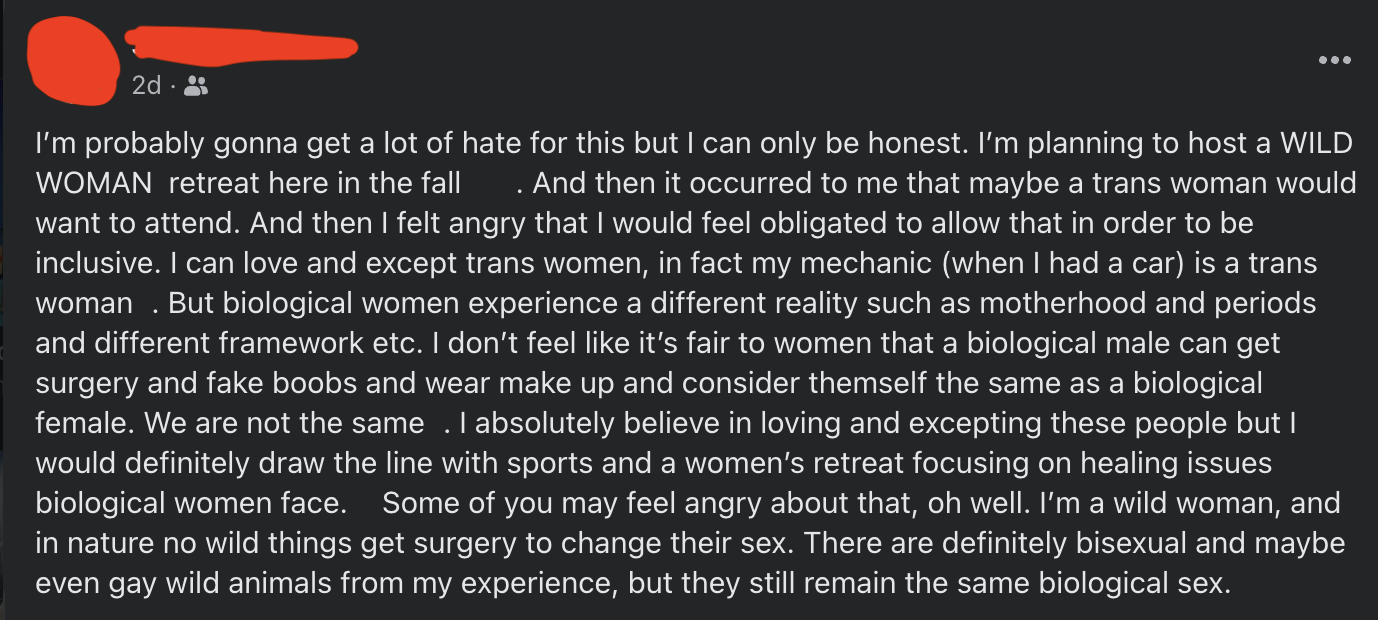Click the word 'WILD' in first line
The image size is (1378, 620).
click(x=1316, y=144)
